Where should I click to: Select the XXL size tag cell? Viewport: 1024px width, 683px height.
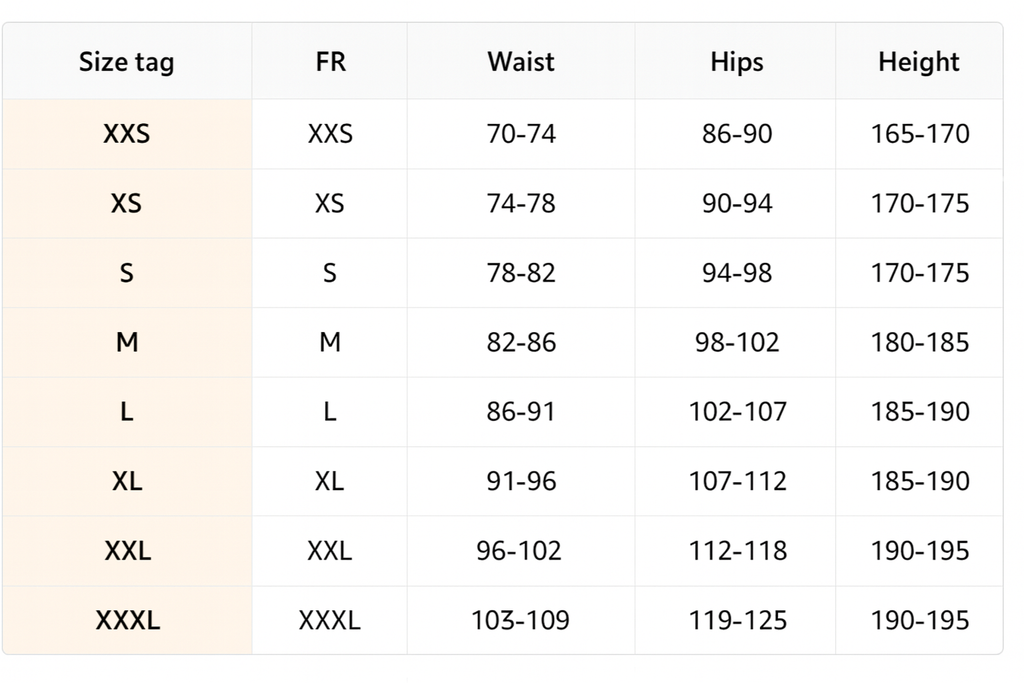point(127,551)
